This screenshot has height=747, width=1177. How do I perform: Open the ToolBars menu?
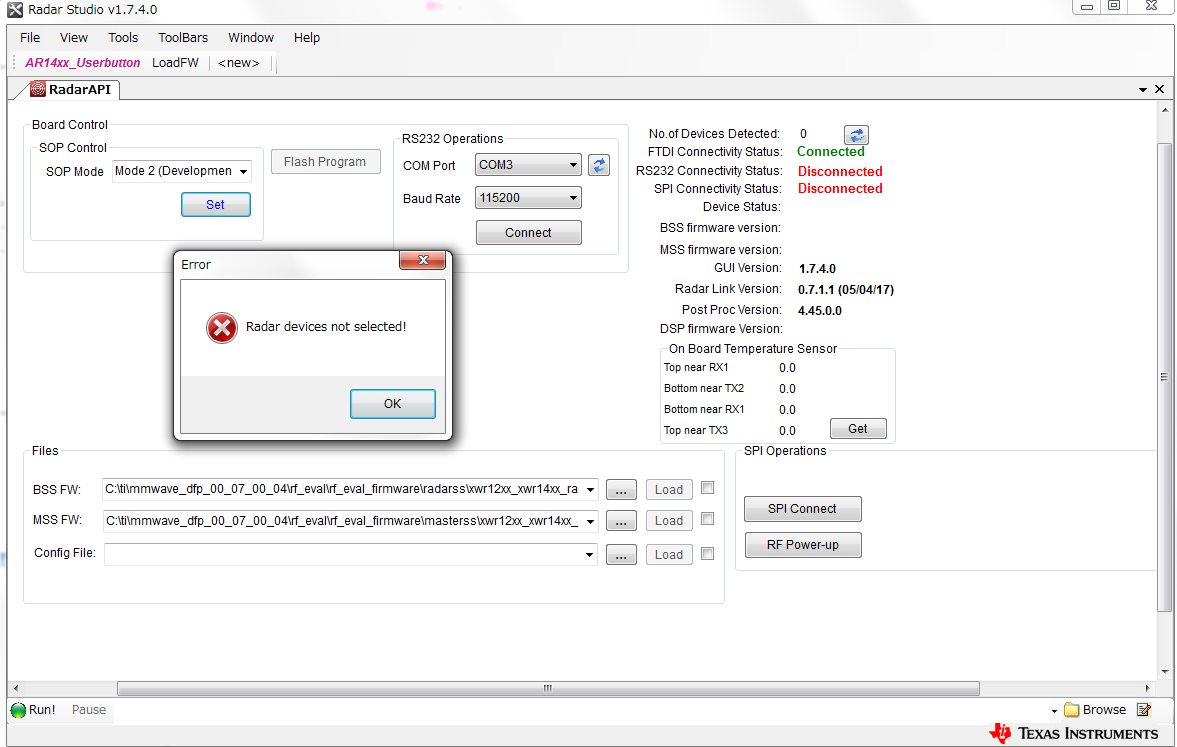coord(183,38)
